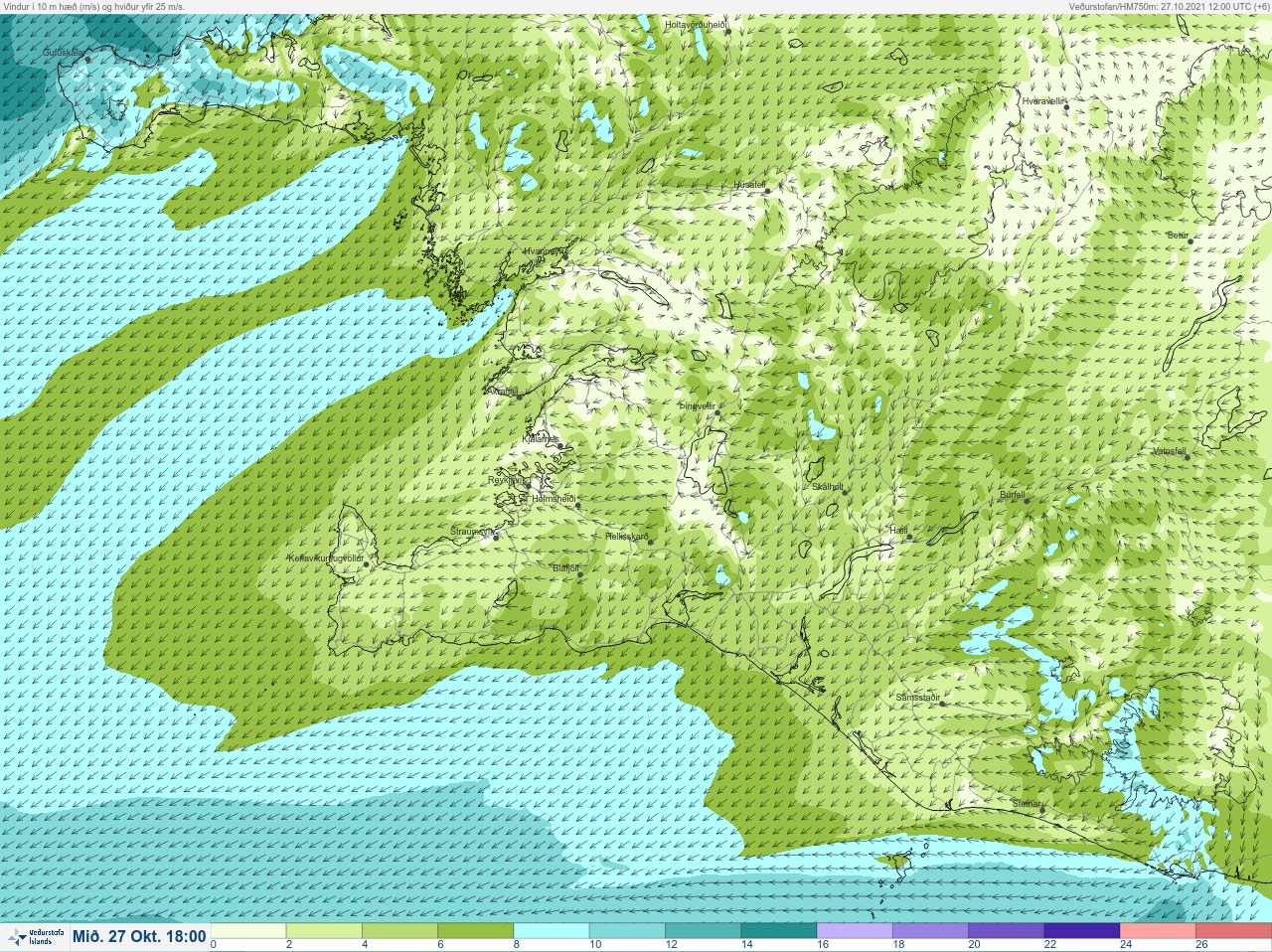
Task: Click the Hellisskarð station label
Action: (627, 537)
